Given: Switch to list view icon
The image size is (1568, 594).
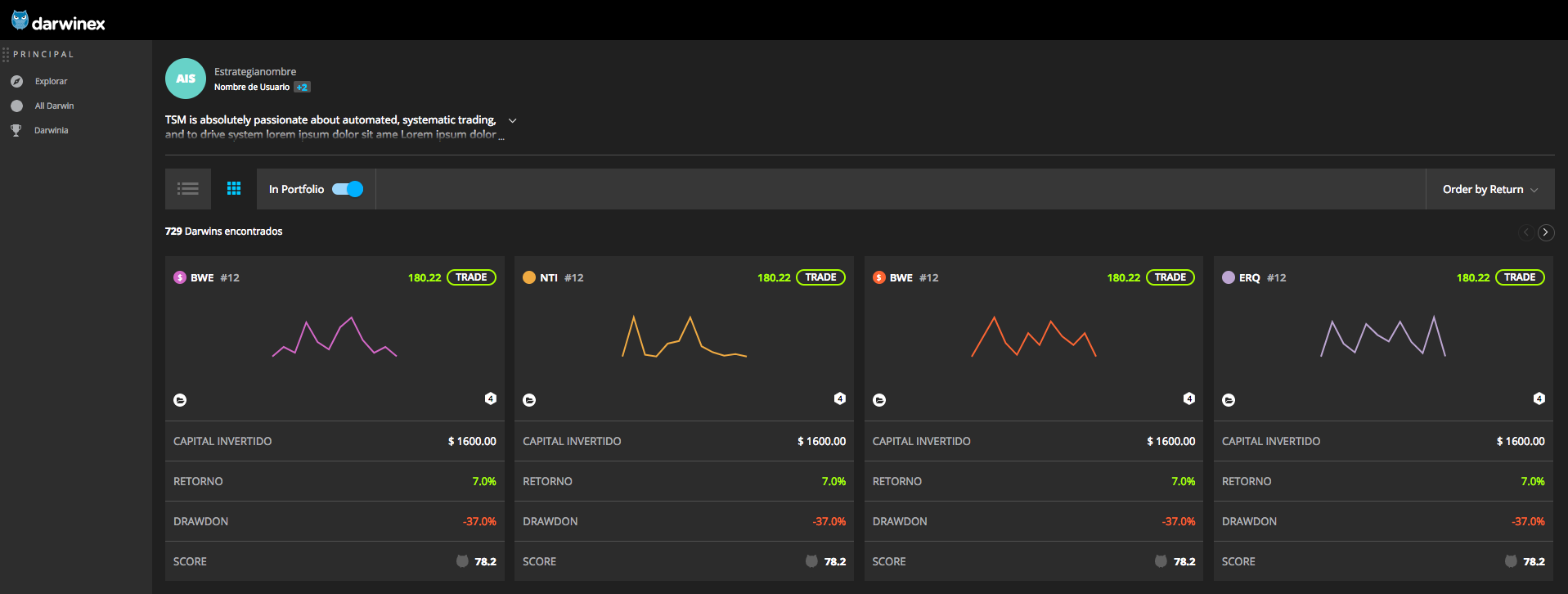Looking at the screenshot, I should pyautogui.click(x=188, y=189).
